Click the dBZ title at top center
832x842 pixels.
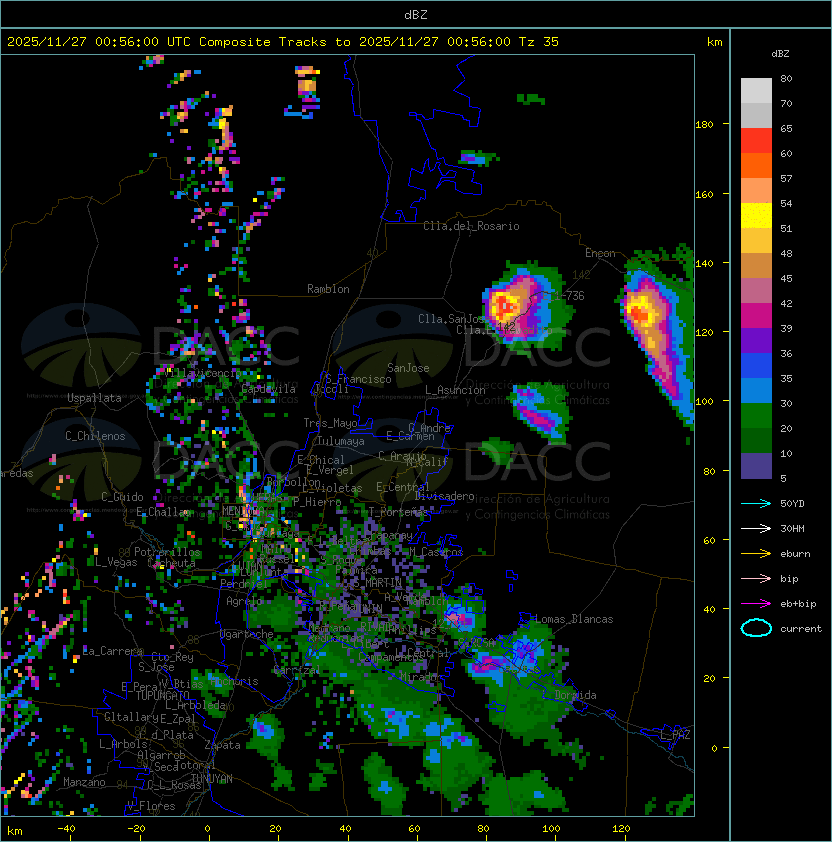(x=416, y=15)
